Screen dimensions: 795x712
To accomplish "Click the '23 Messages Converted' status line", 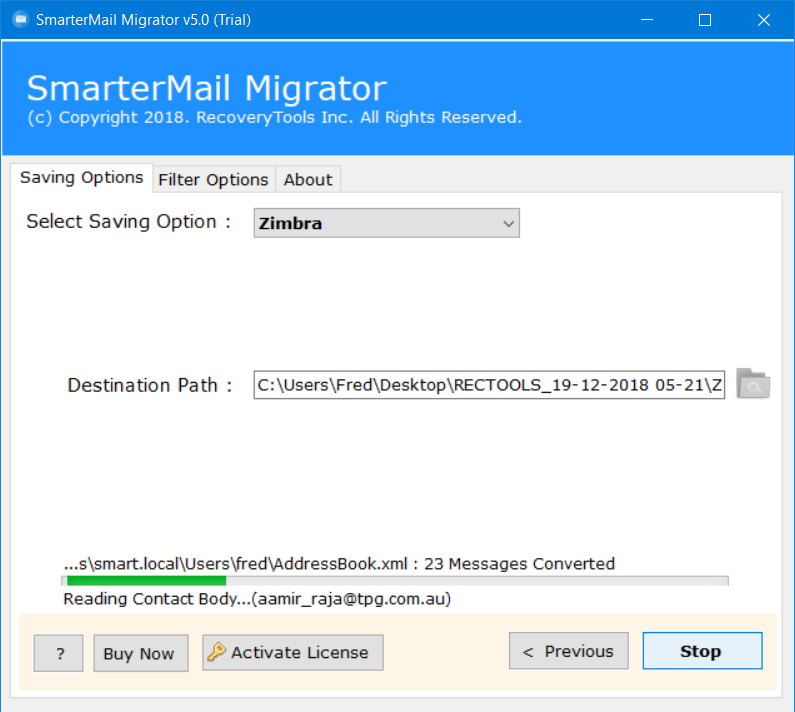I will [339, 563].
